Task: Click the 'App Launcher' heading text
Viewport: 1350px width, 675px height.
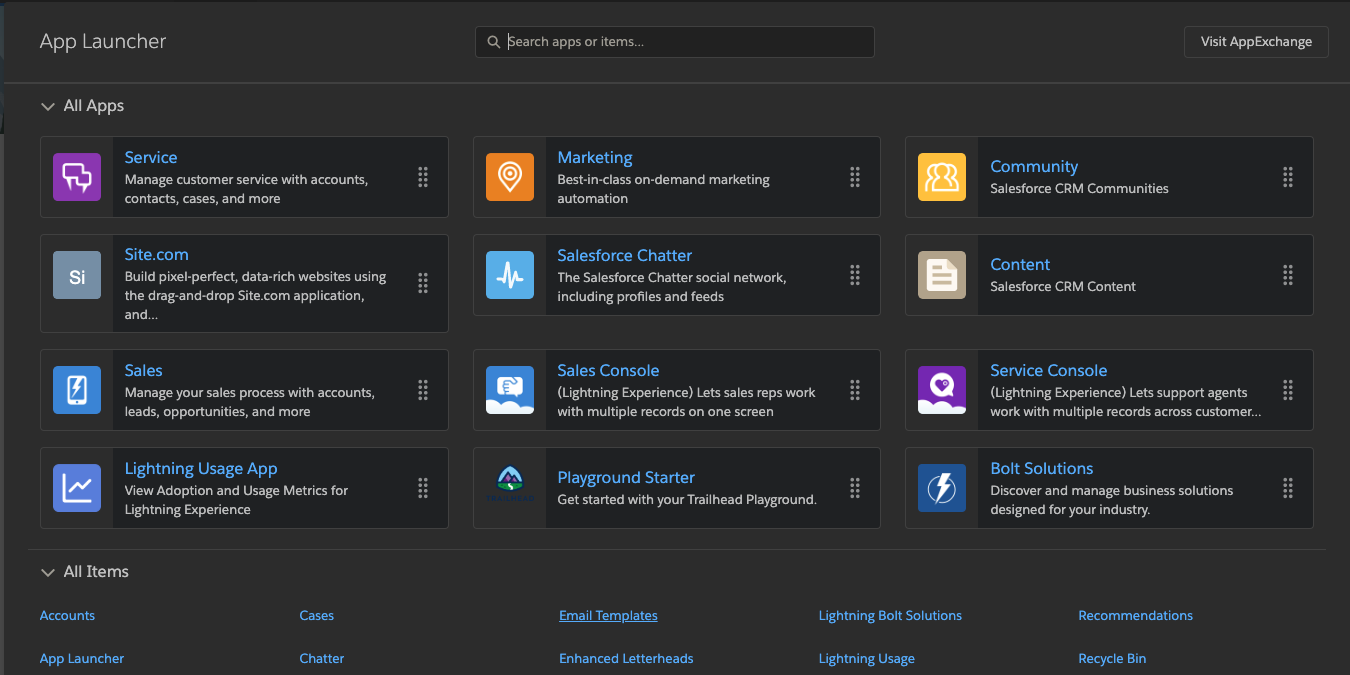Action: click(103, 41)
